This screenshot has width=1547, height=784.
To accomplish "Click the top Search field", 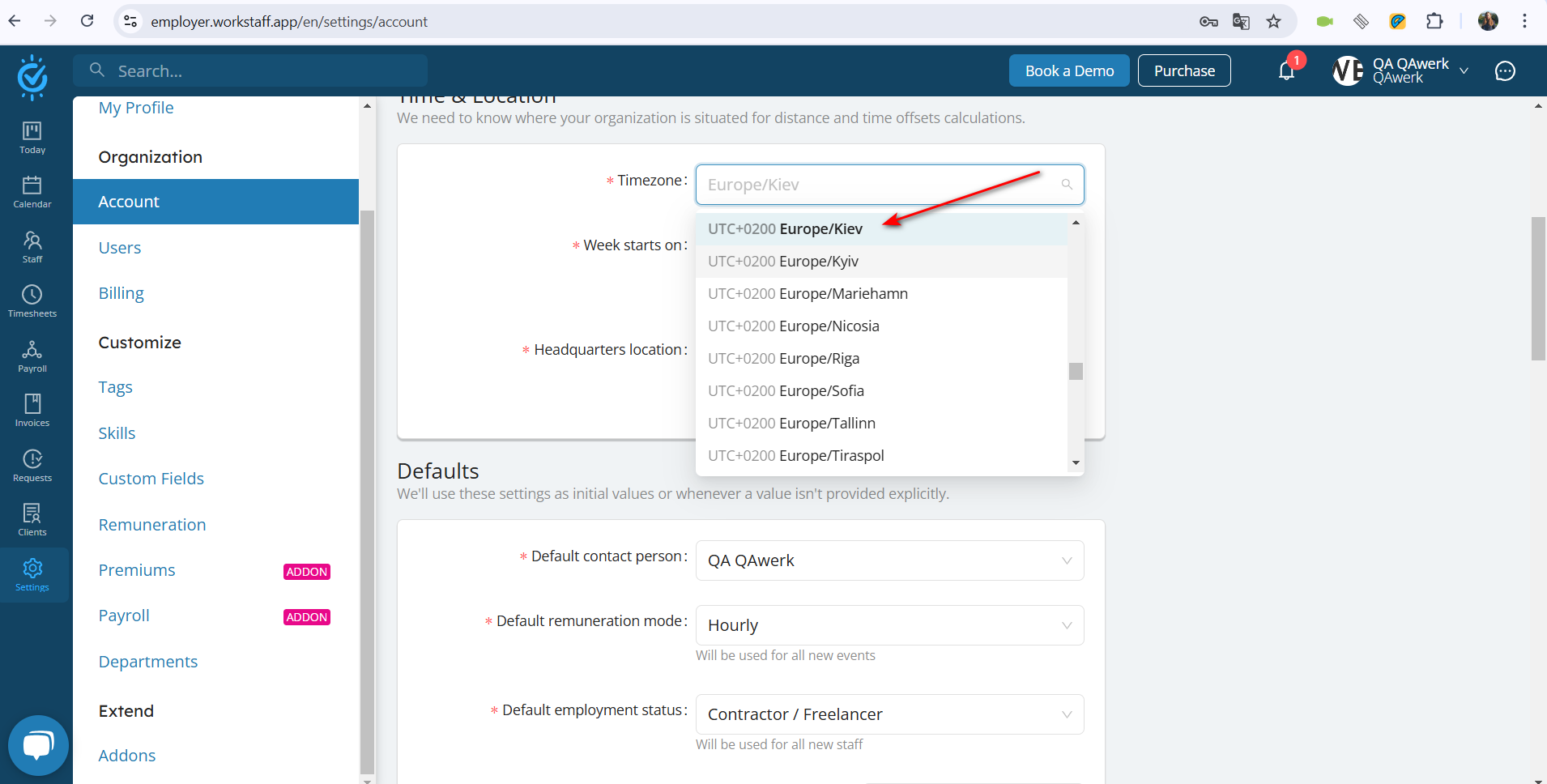I will point(250,70).
